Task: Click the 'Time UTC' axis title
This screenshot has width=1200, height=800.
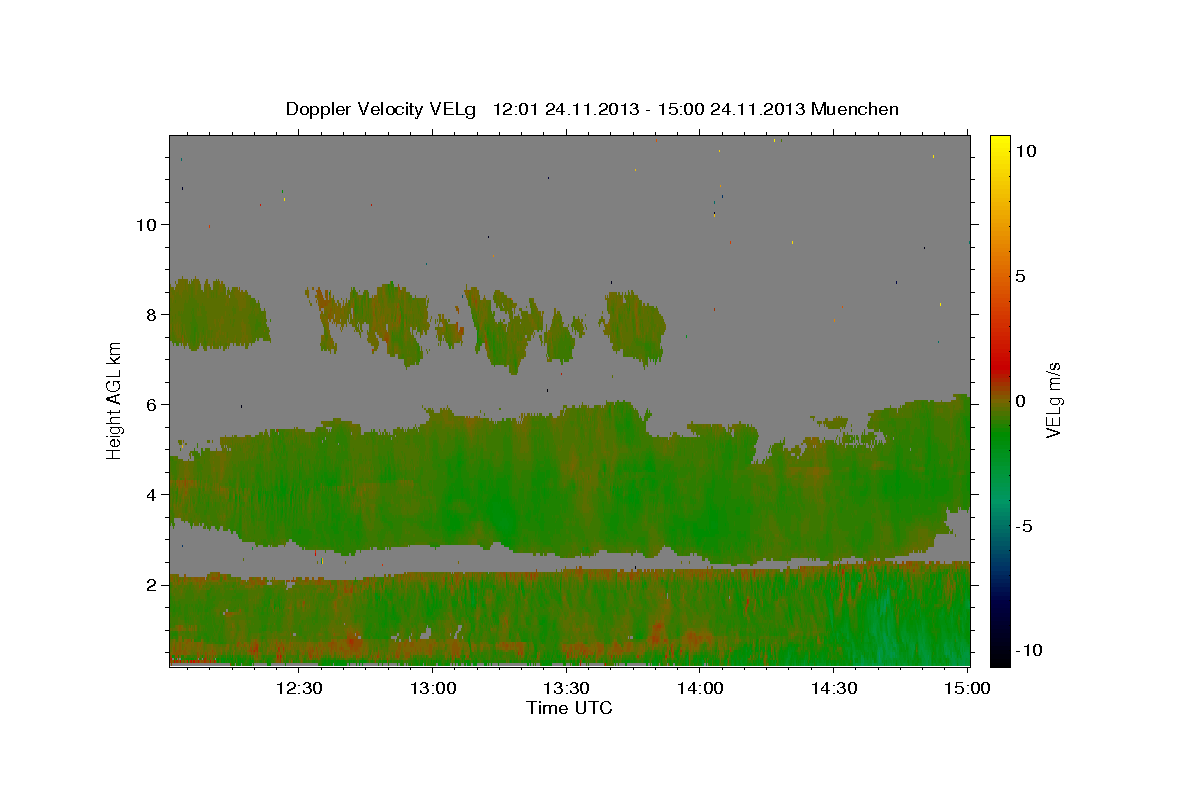Action: tap(569, 708)
